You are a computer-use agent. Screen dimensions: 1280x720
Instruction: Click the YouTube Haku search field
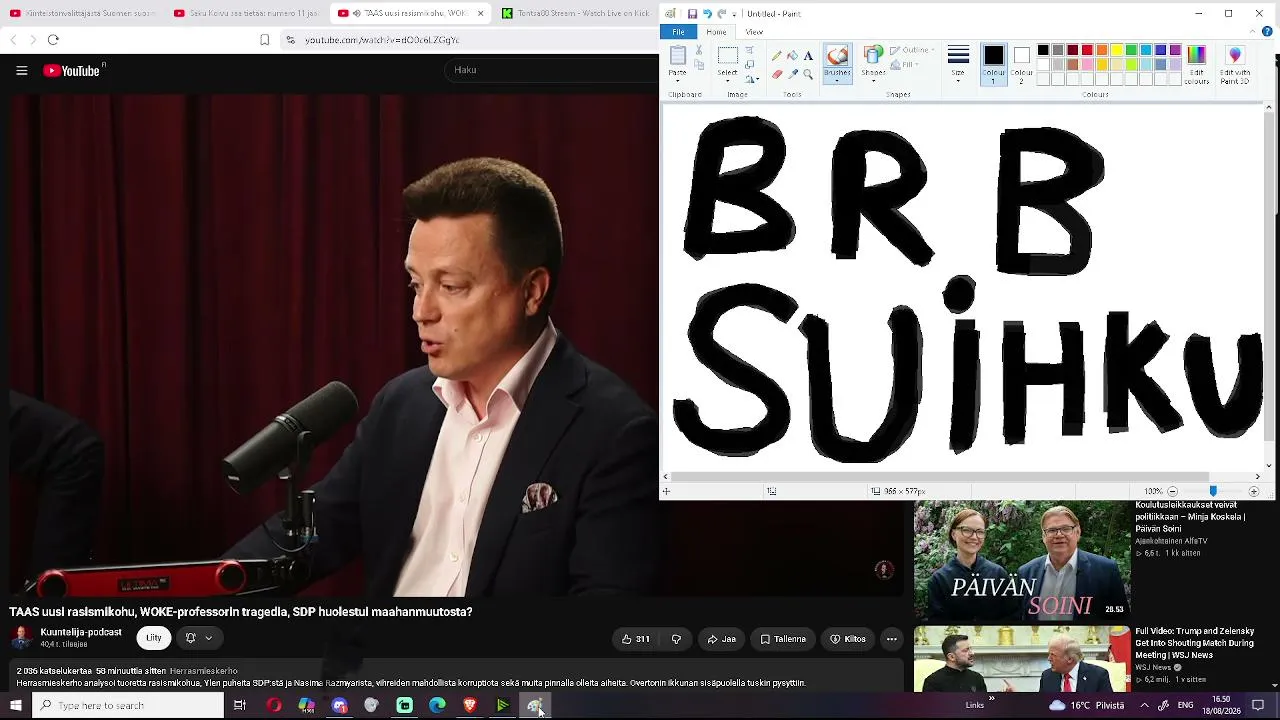tap(550, 70)
